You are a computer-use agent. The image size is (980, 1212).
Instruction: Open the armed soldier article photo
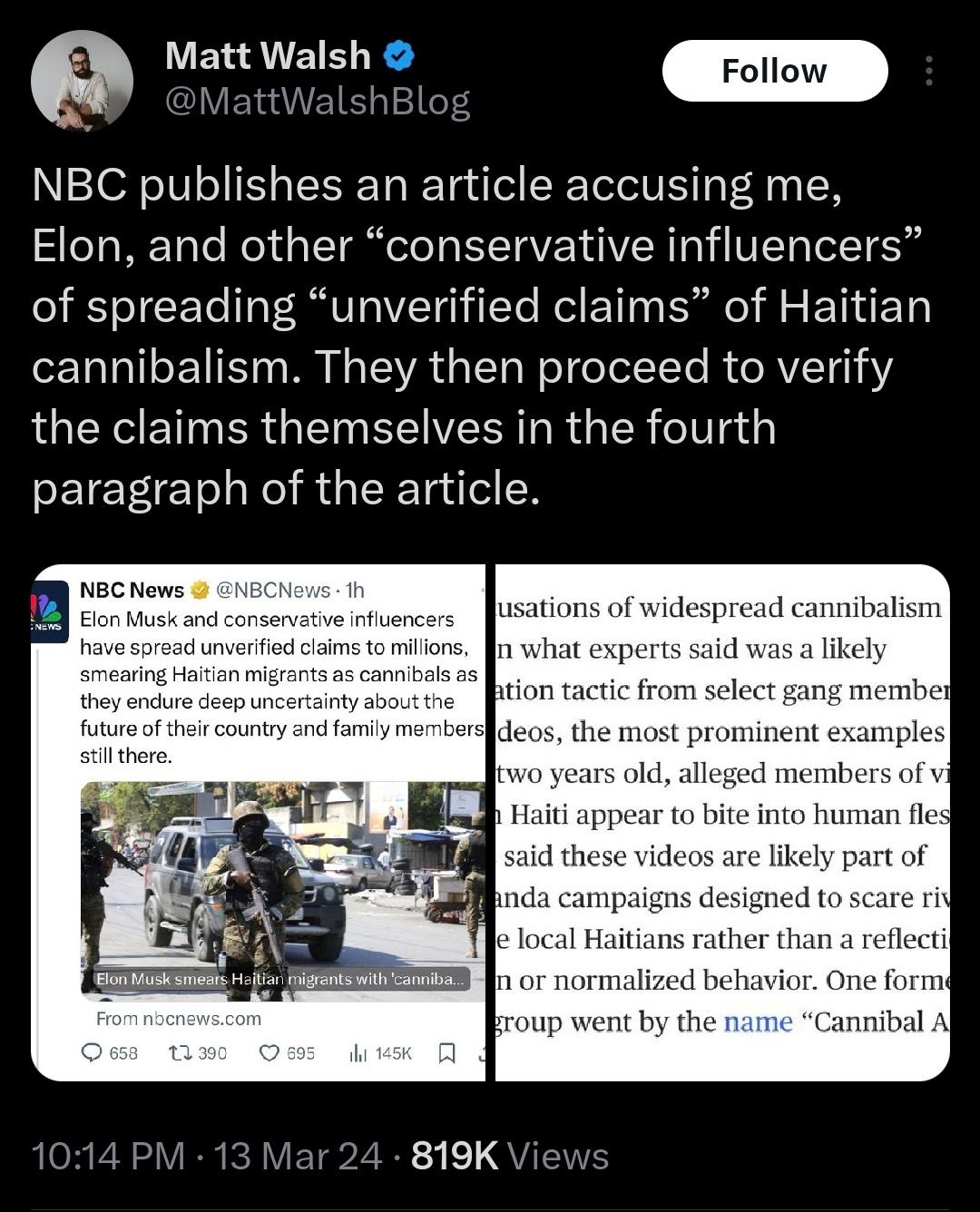pyautogui.click(x=282, y=891)
